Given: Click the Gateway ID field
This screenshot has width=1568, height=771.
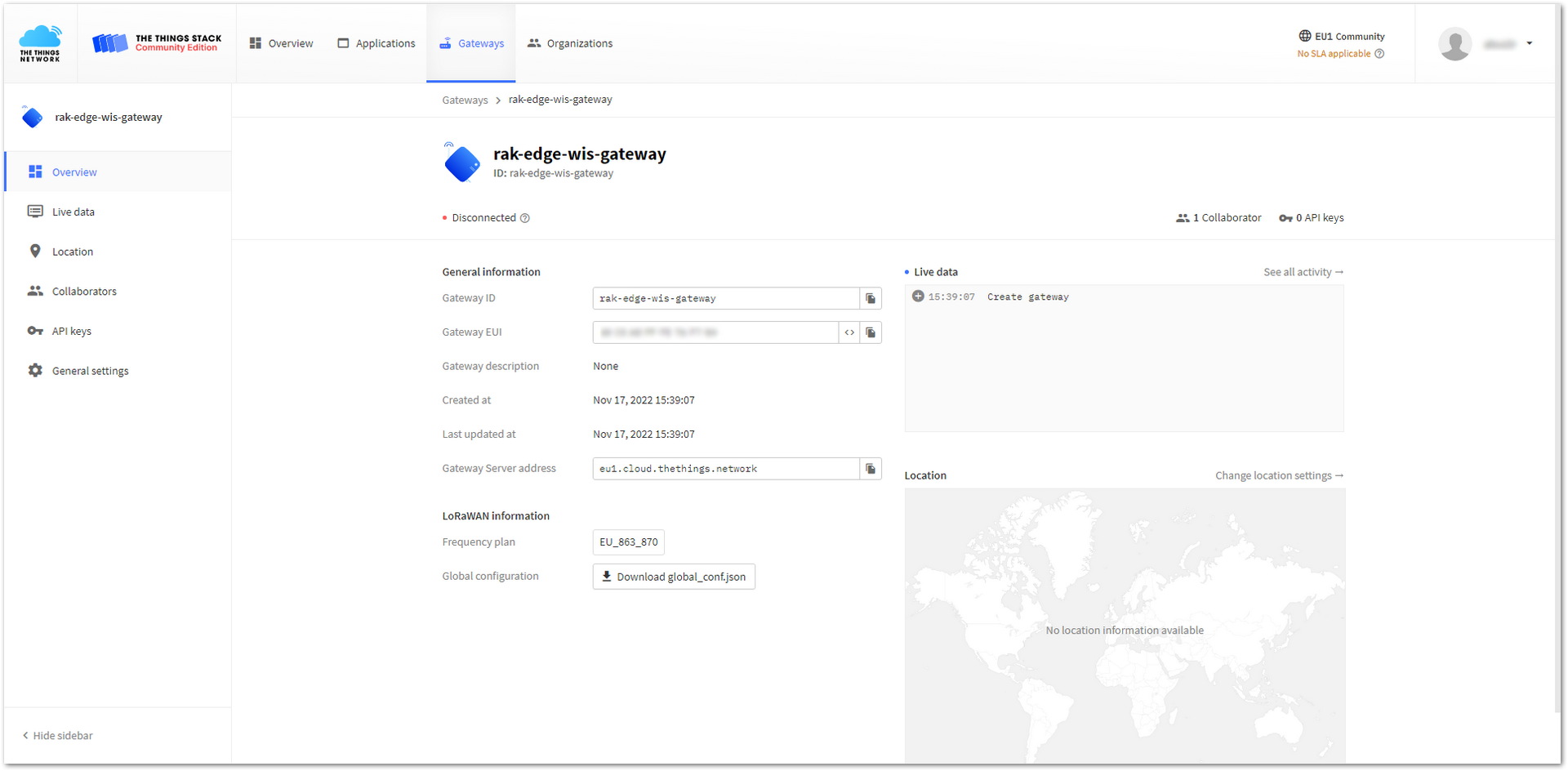Looking at the screenshot, I should [726, 298].
